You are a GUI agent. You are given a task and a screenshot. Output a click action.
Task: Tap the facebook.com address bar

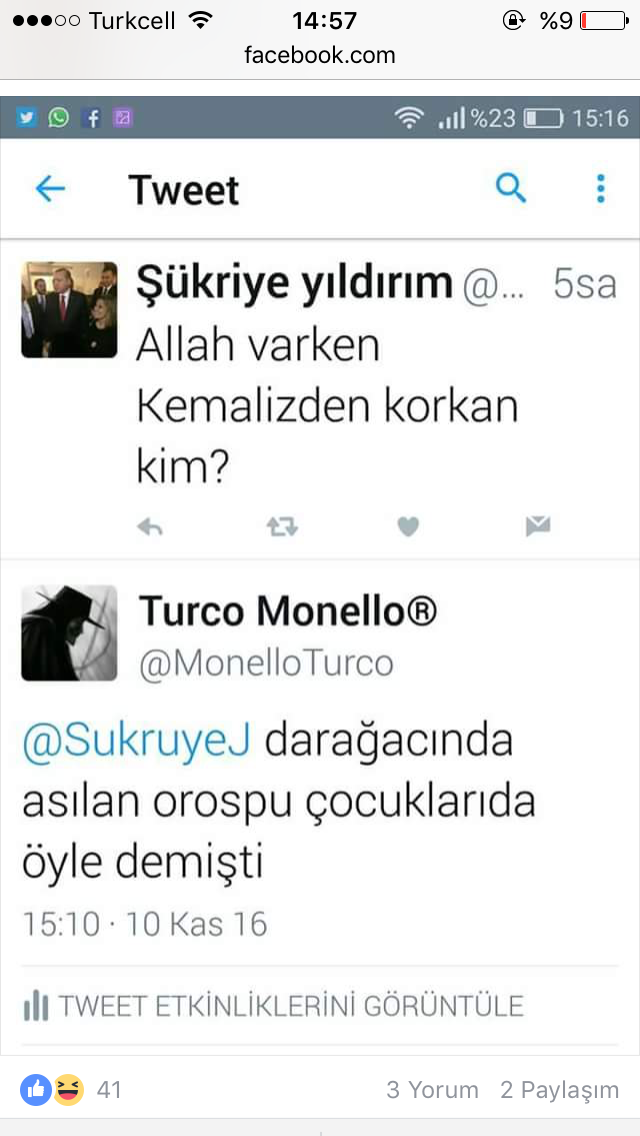point(320,55)
